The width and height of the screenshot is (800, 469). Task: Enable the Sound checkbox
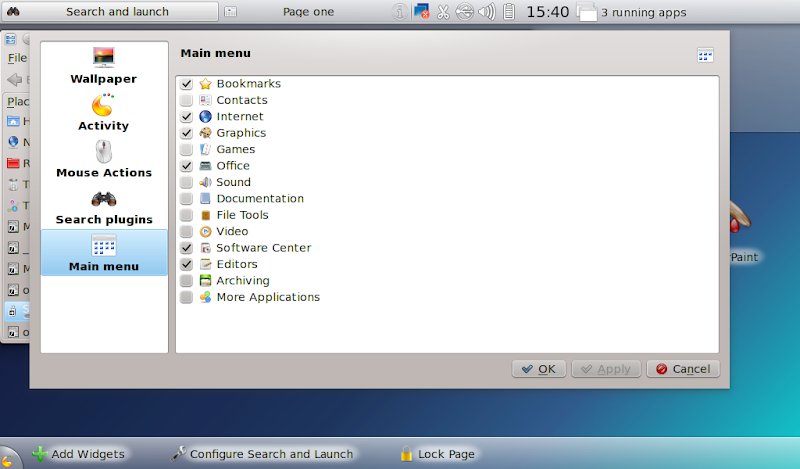186,182
